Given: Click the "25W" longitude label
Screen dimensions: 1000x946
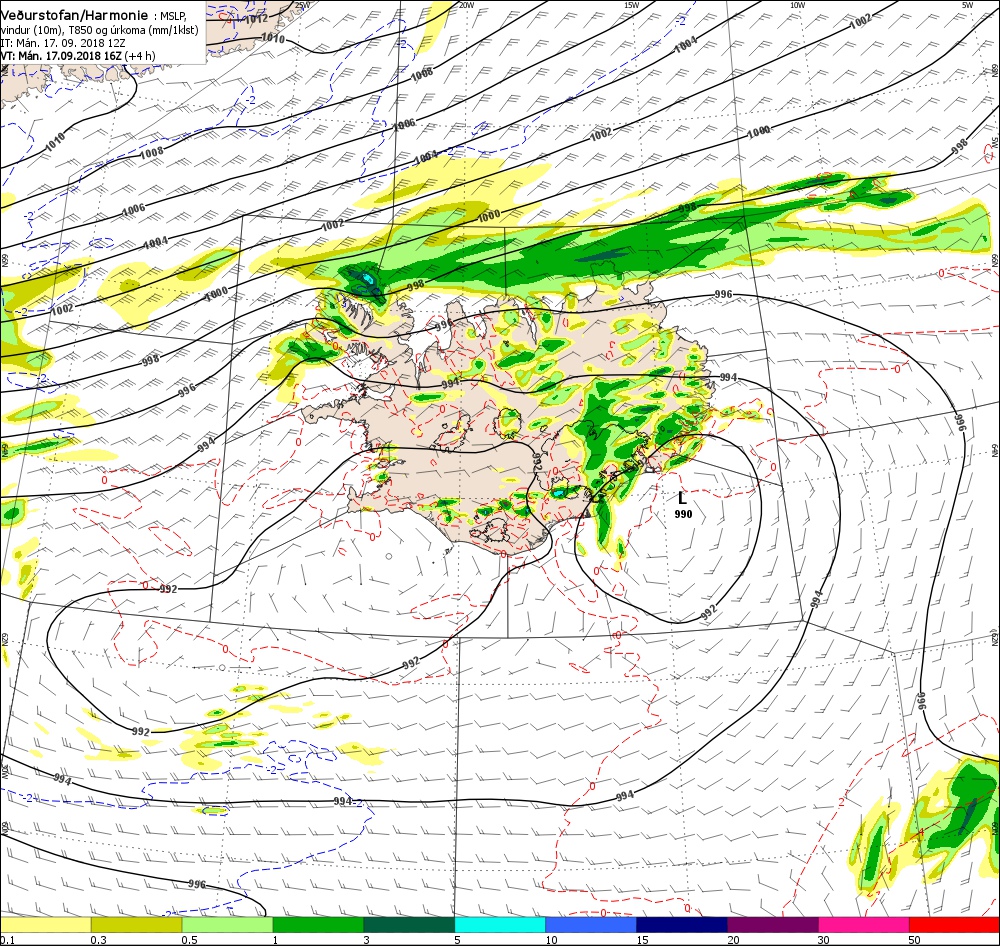Looking at the screenshot, I should tap(302, 5).
